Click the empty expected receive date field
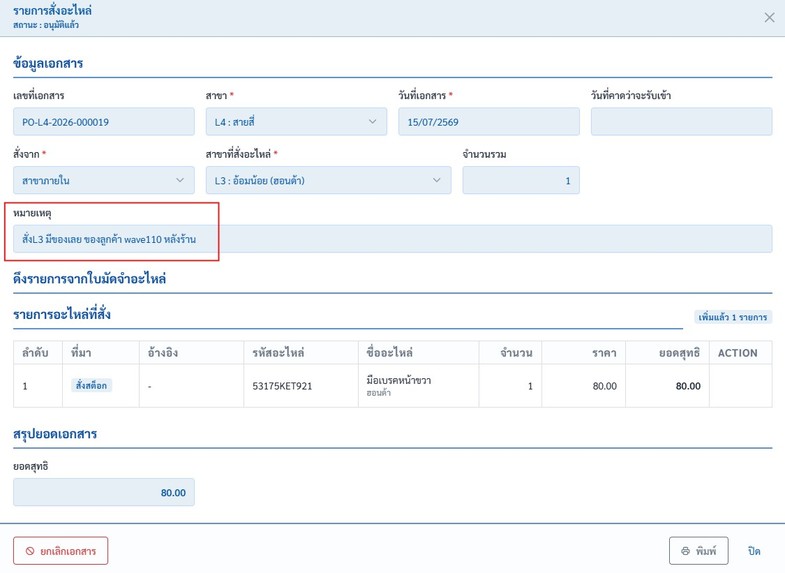The image size is (785, 573). tap(681, 122)
